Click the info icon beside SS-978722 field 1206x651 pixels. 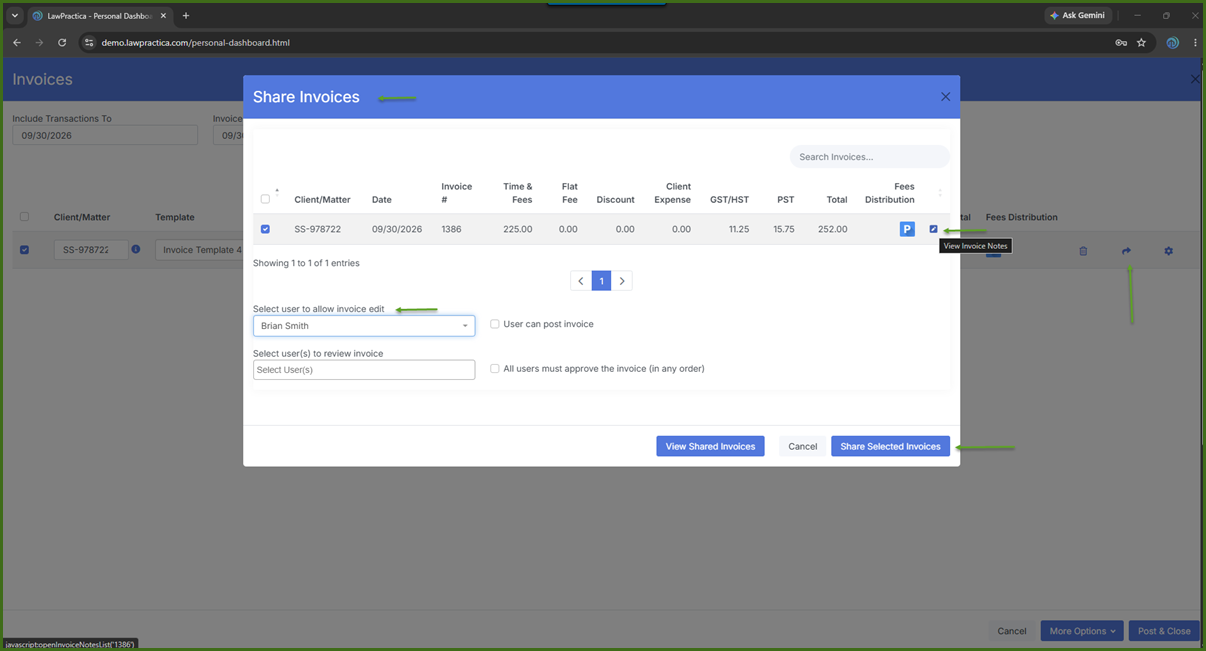click(x=136, y=249)
